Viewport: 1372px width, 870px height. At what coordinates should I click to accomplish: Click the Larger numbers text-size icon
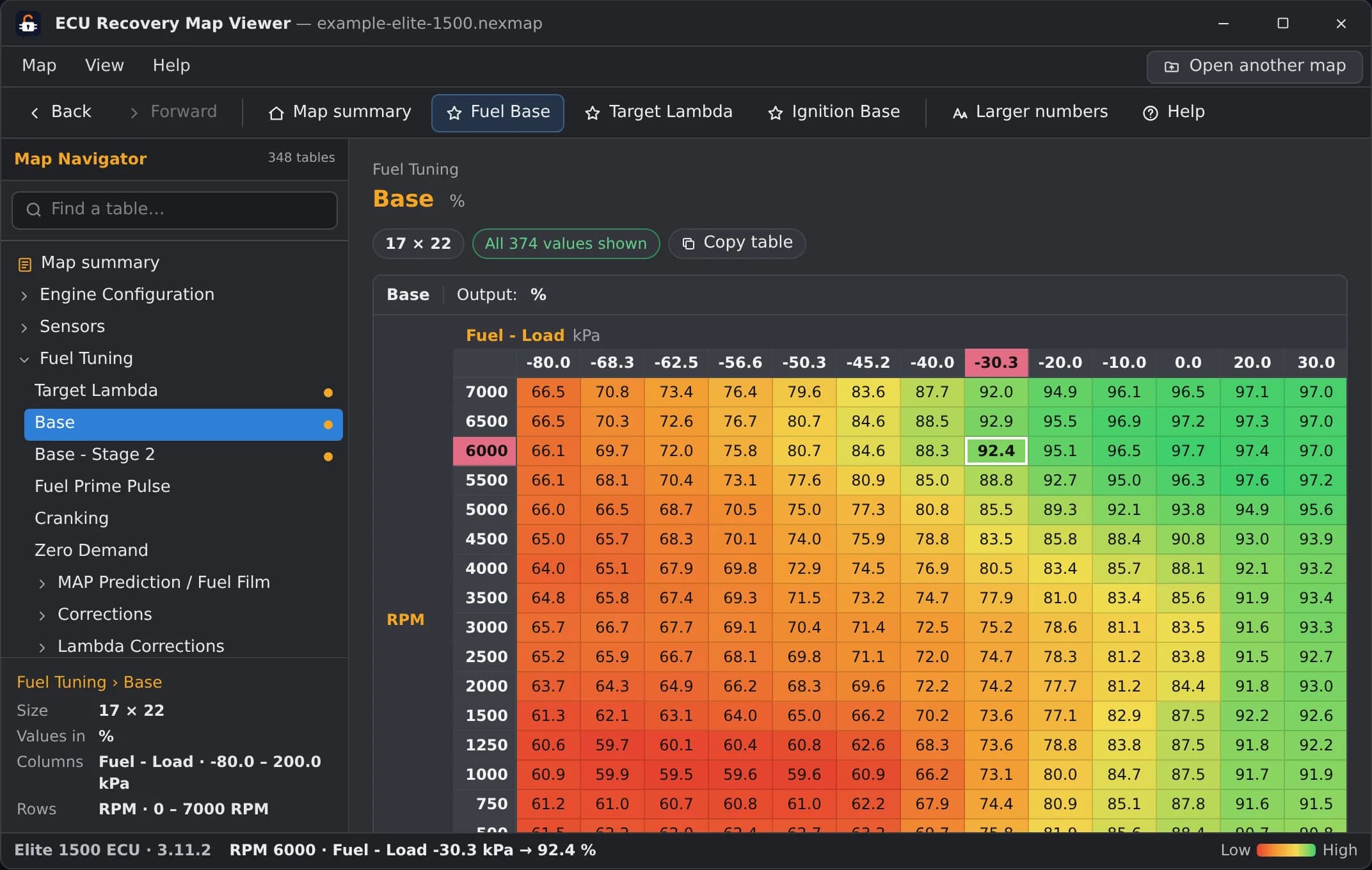960,113
